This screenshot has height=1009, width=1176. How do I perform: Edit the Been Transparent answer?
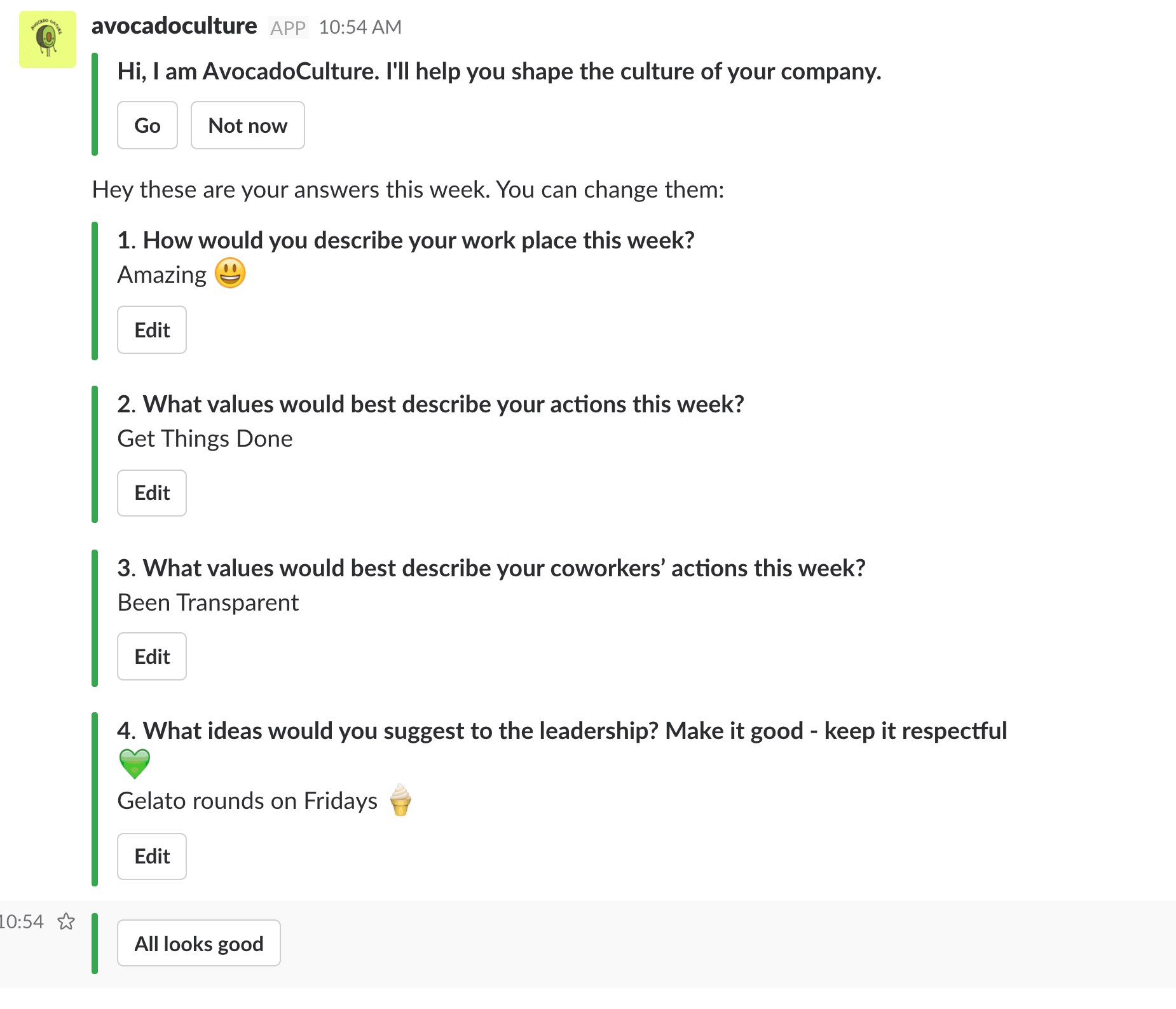(x=152, y=657)
